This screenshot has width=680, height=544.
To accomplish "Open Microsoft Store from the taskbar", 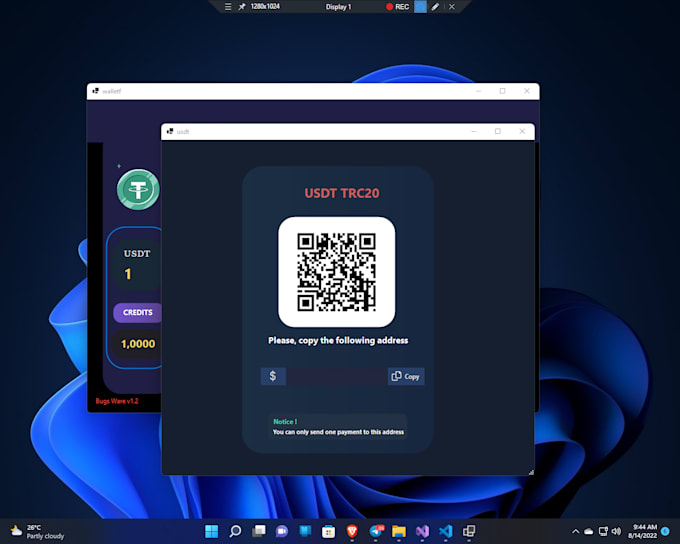I will point(328,531).
